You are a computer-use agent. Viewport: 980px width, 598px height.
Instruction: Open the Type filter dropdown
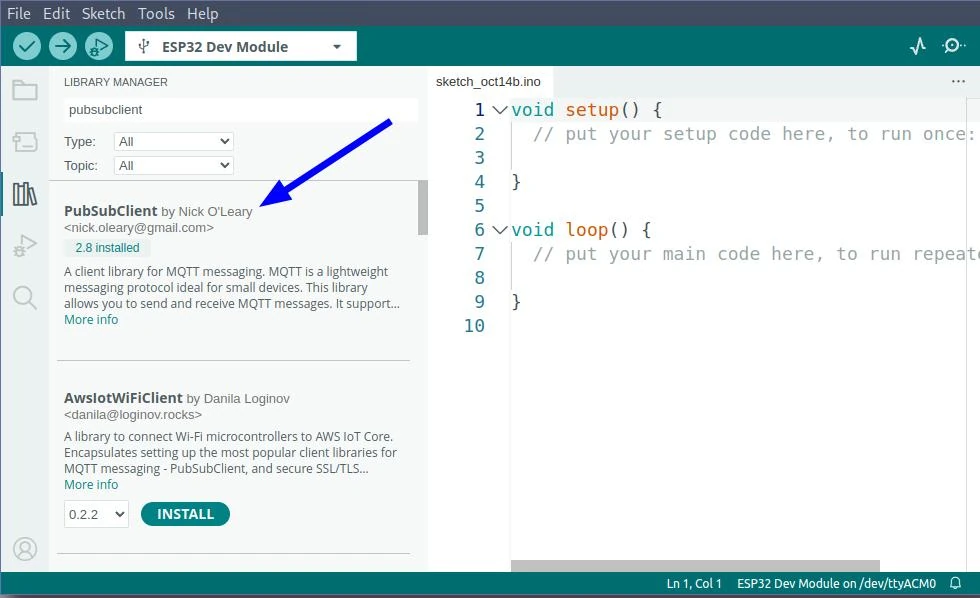coord(173,142)
